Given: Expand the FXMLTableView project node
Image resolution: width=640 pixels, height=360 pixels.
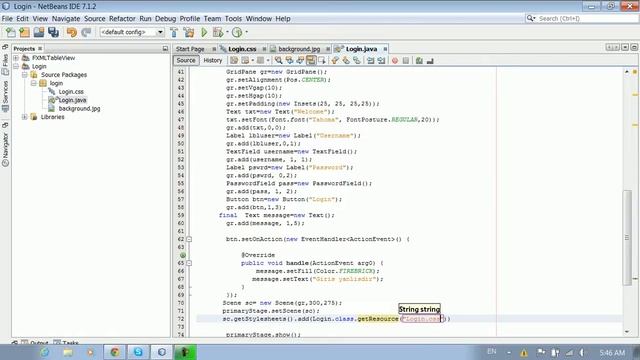Looking at the screenshot, I should point(16,58).
